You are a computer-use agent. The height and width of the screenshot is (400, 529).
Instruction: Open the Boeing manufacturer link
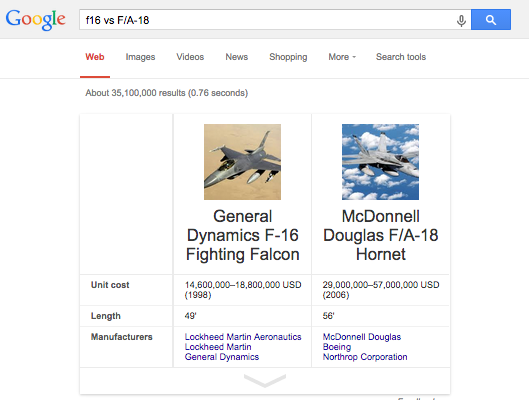[337, 347]
